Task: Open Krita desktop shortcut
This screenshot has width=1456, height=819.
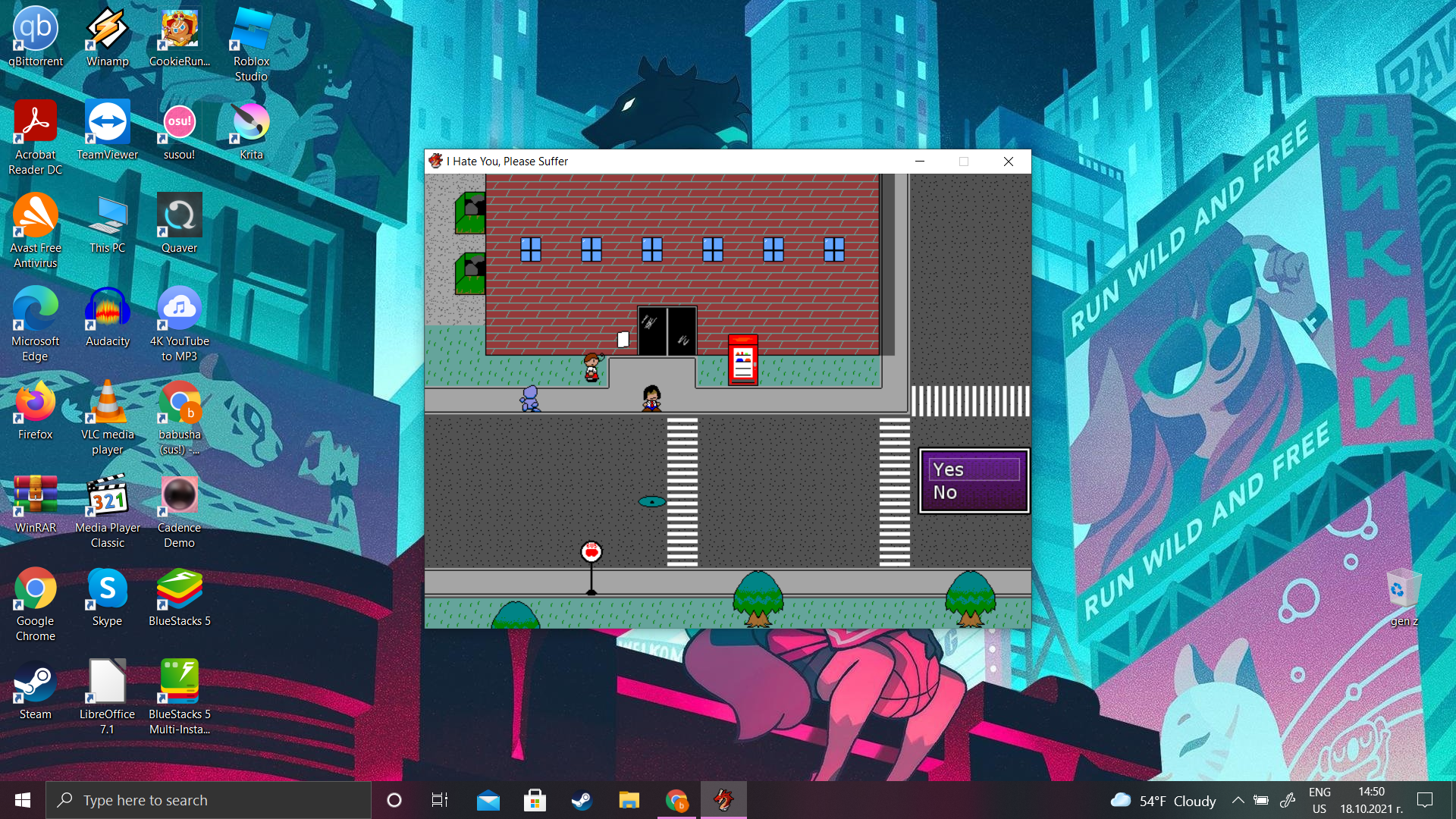Action: pyautogui.click(x=251, y=130)
